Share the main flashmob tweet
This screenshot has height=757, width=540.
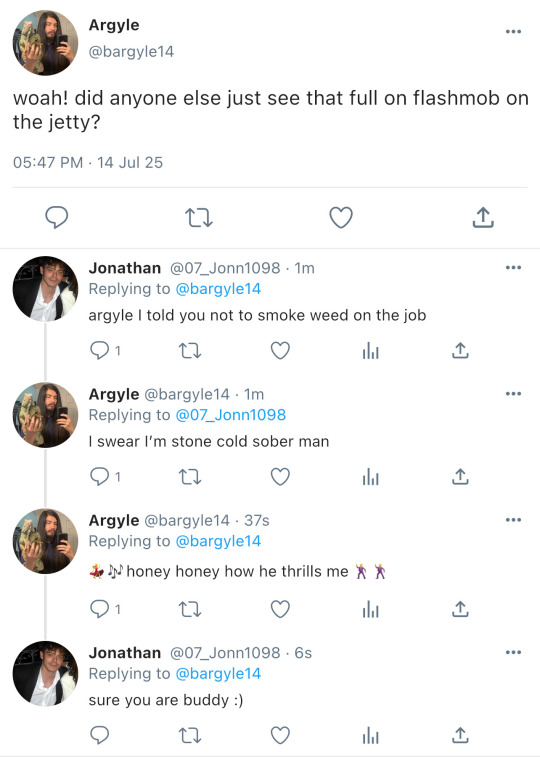483,217
